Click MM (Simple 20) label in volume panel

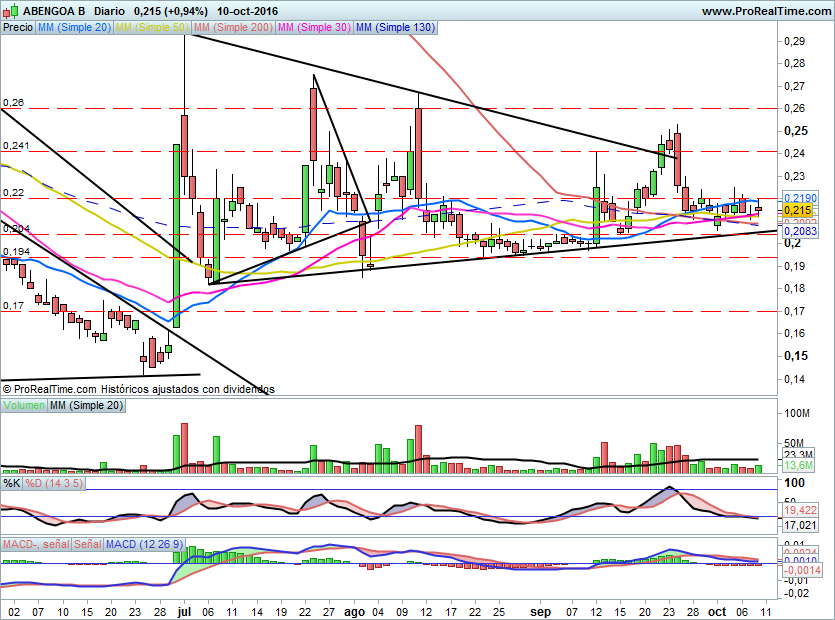86,405
